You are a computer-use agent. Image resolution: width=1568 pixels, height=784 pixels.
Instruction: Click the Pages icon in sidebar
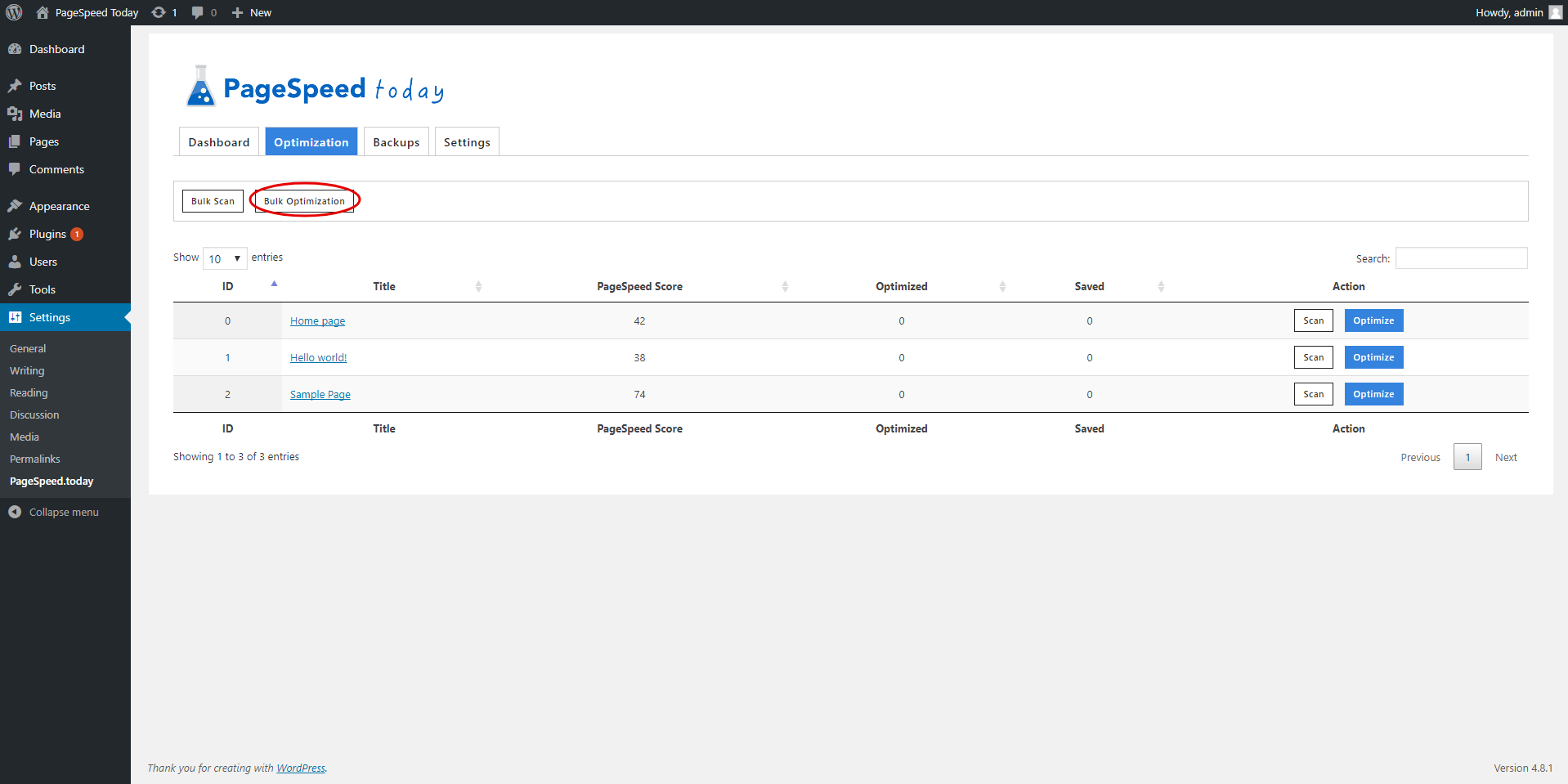click(x=15, y=141)
